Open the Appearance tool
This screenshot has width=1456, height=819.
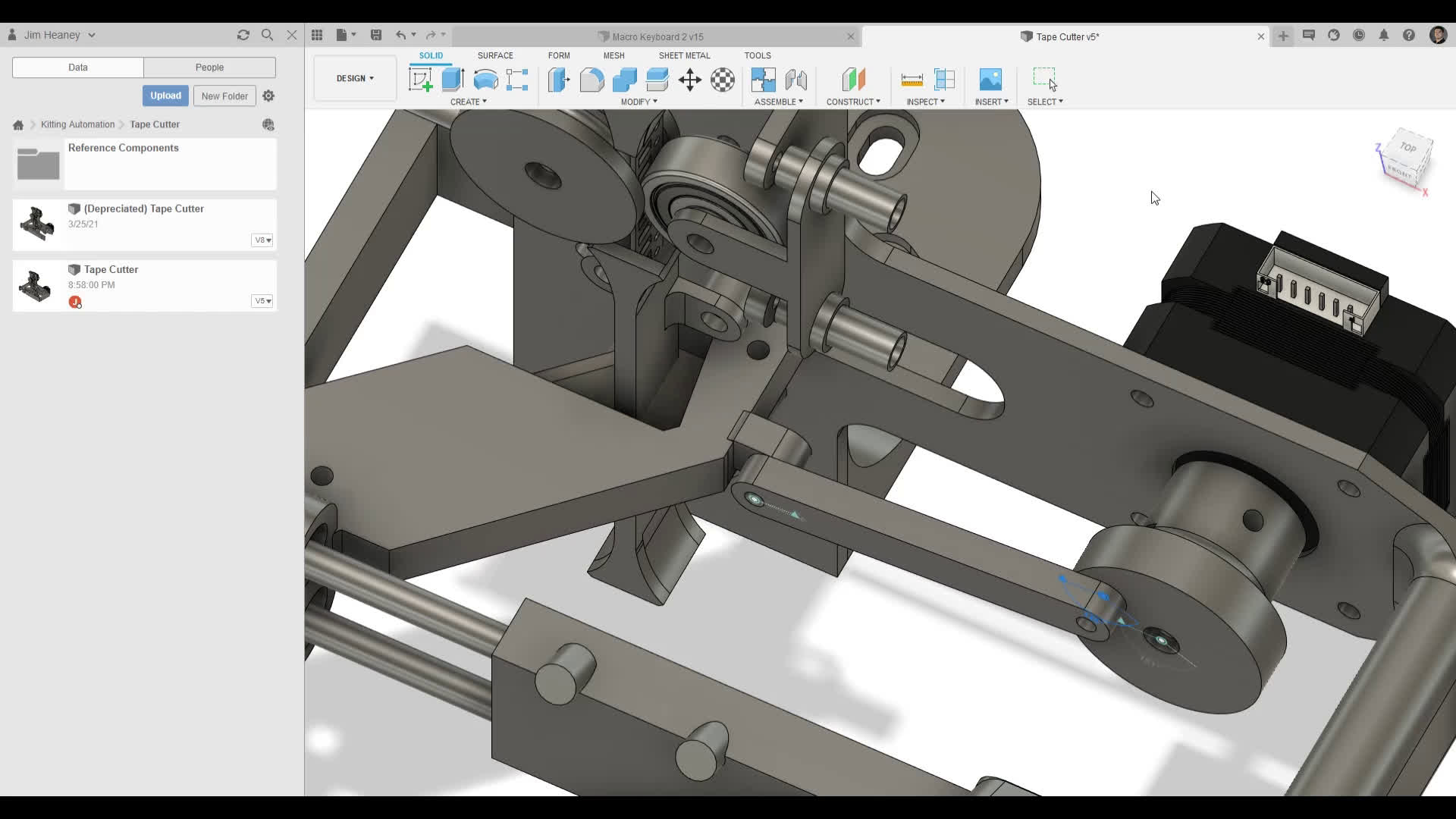coord(723,80)
